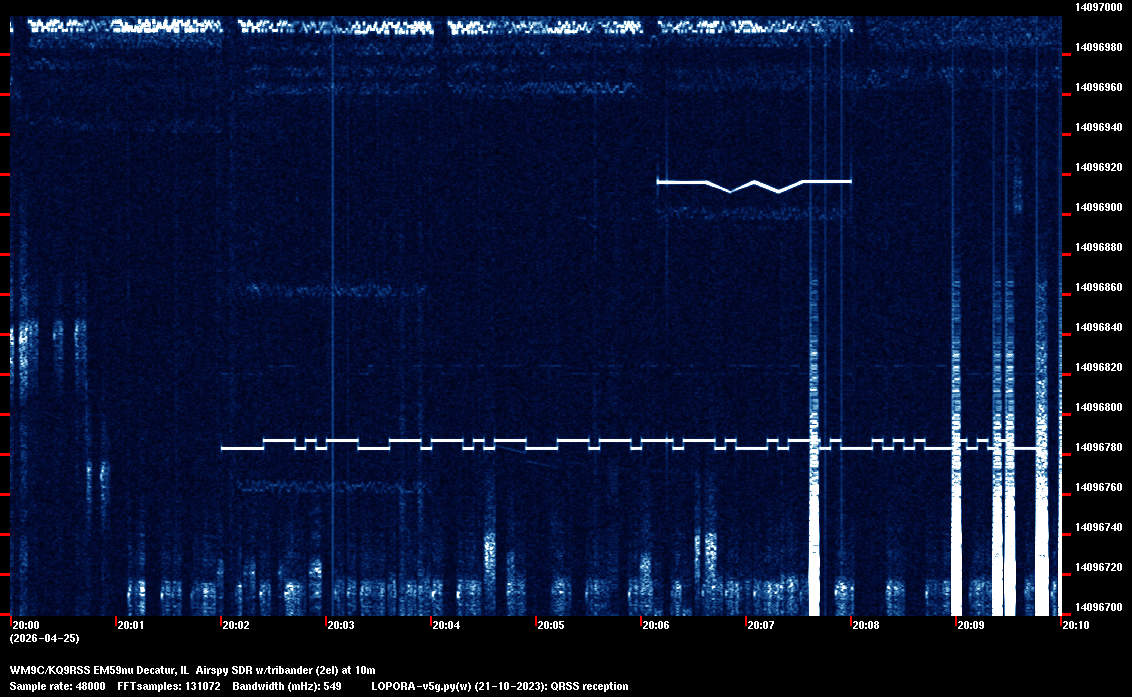1132x697 pixels.
Task: Click the zigzag QRSS signal trace near 14096920
Action: (754, 186)
